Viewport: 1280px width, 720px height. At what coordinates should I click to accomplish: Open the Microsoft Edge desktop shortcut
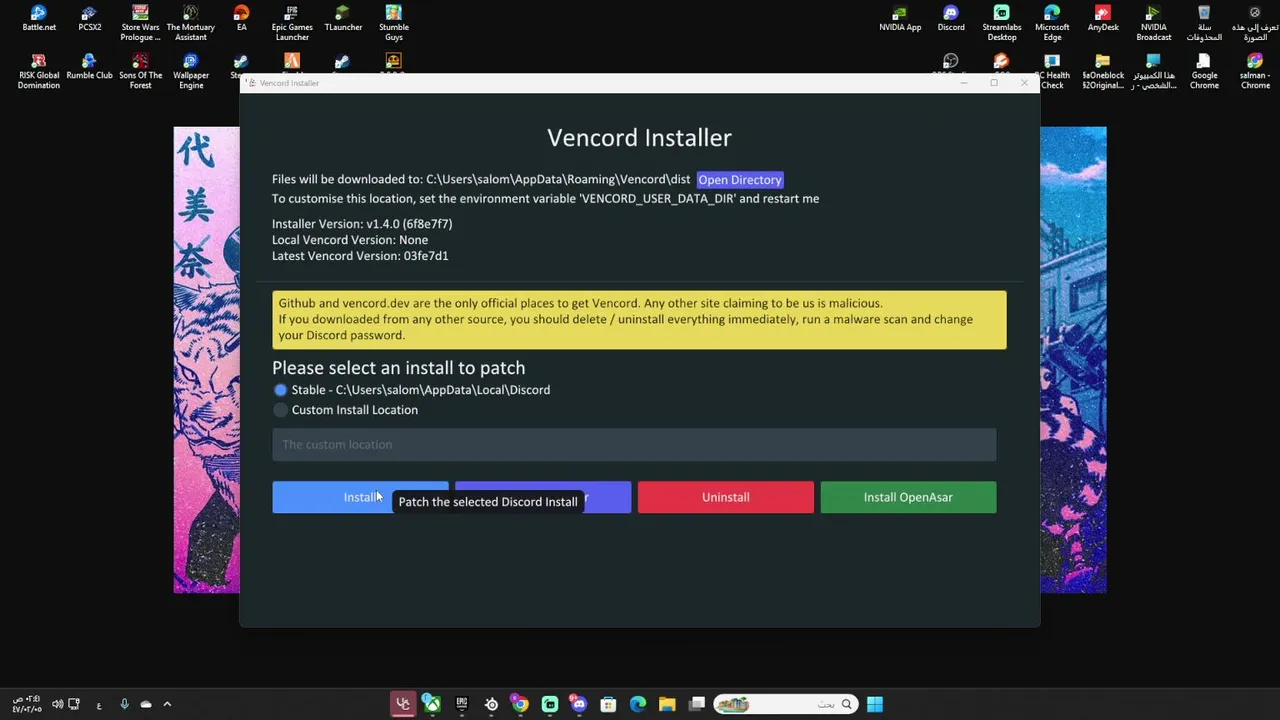click(1052, 23)
